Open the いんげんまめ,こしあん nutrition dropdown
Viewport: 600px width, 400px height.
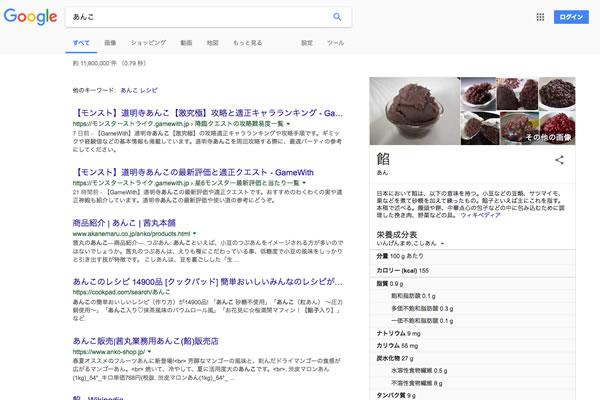410,243
